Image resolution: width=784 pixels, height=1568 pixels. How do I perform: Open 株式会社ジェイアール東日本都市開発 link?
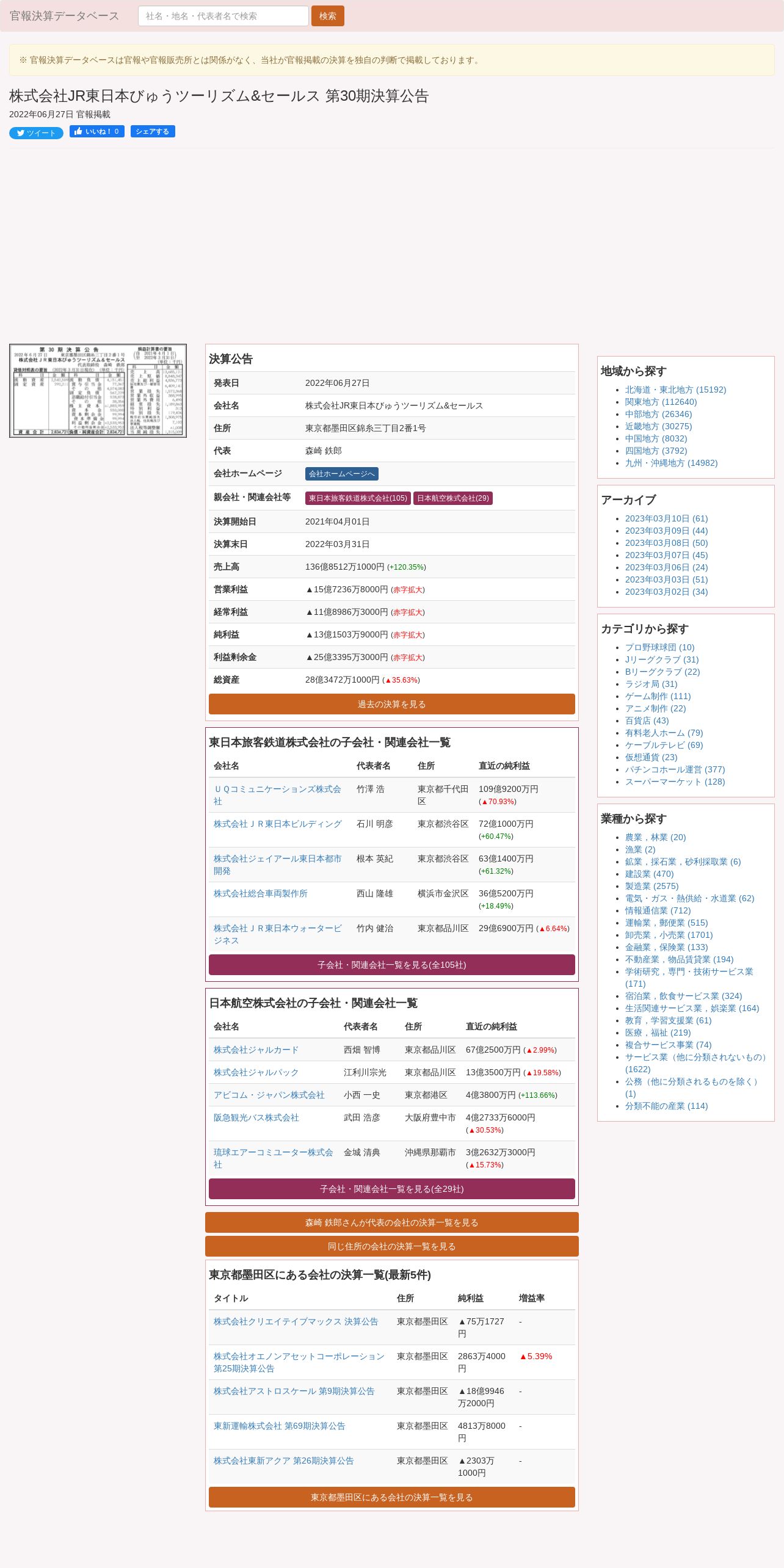click(x=277, y=865)
